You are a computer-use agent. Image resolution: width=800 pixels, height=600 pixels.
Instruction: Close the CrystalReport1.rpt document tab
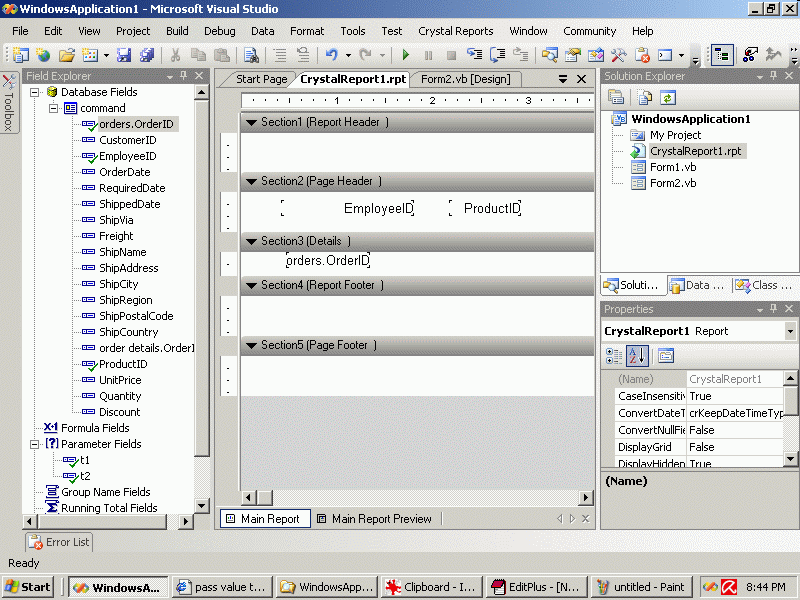[581, 79]
